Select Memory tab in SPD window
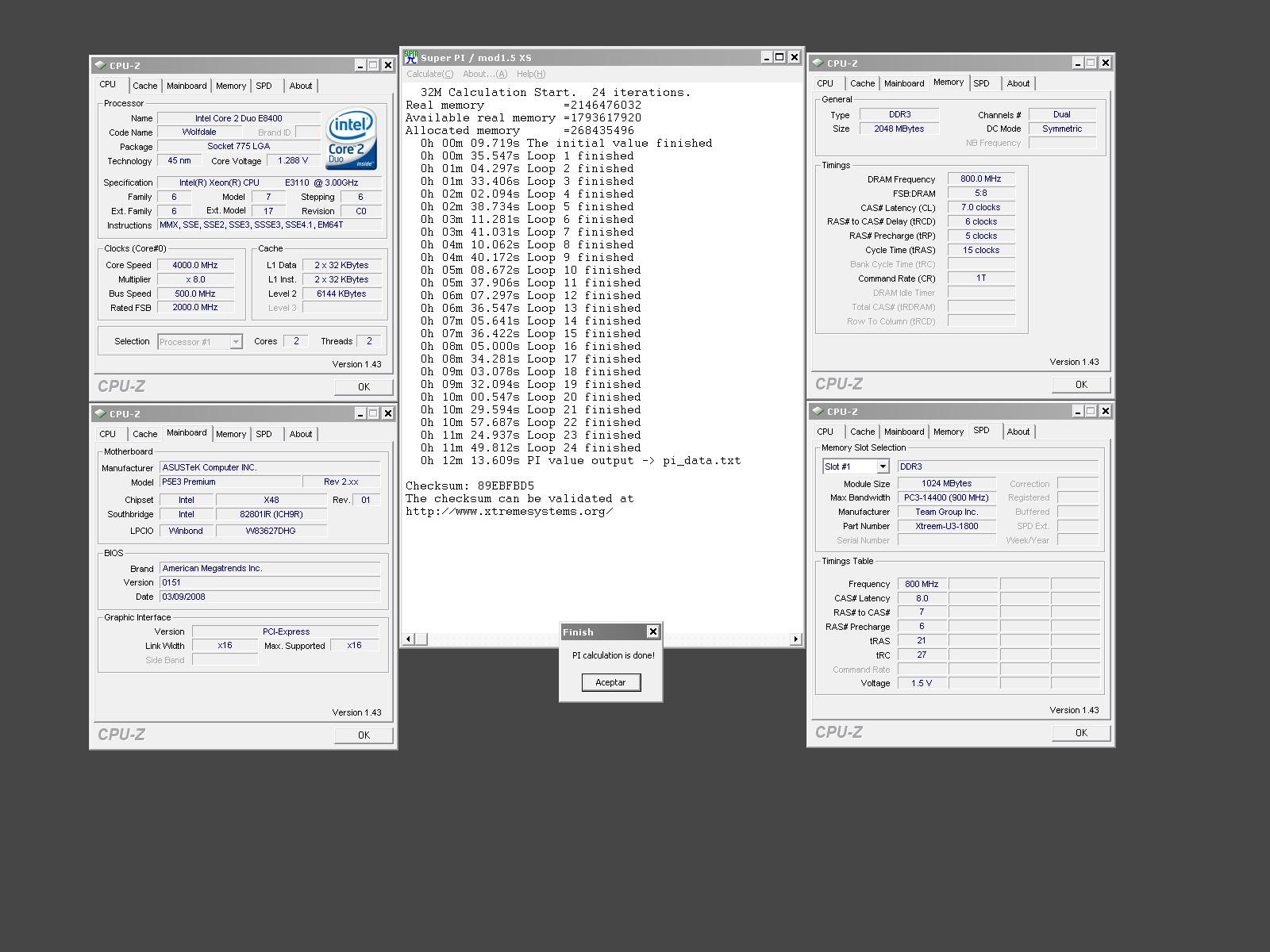The height and width of the screenshot is (952, 1270). [x=949, y=432]
